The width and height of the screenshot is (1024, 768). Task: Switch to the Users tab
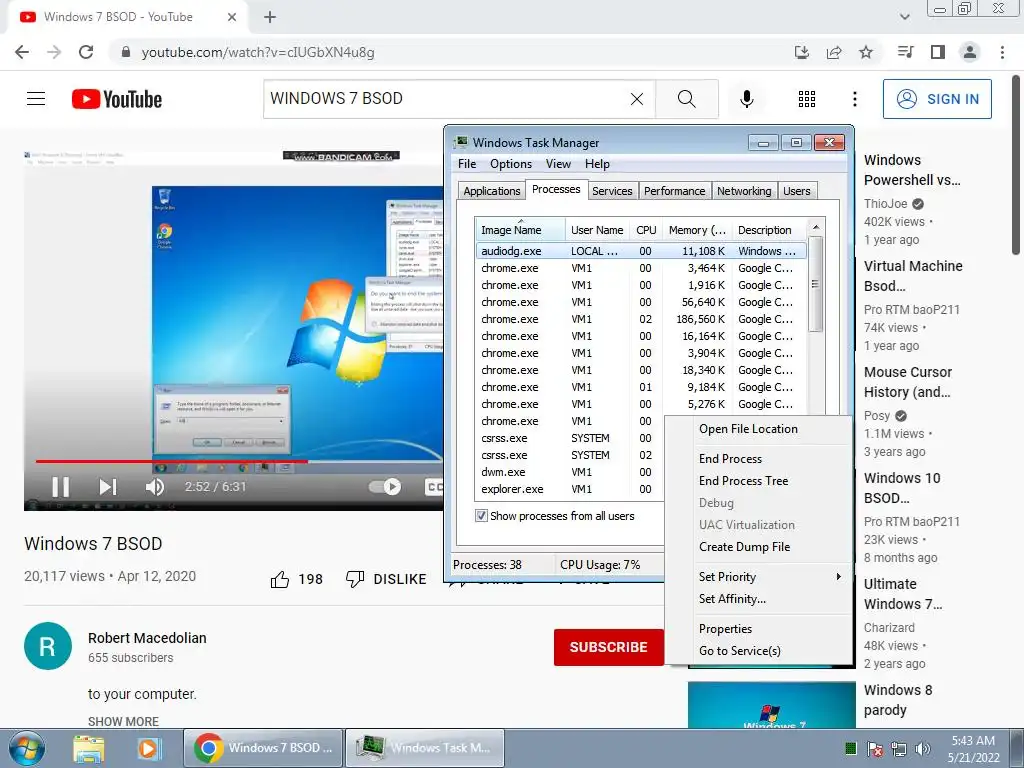tap(797, 191)
